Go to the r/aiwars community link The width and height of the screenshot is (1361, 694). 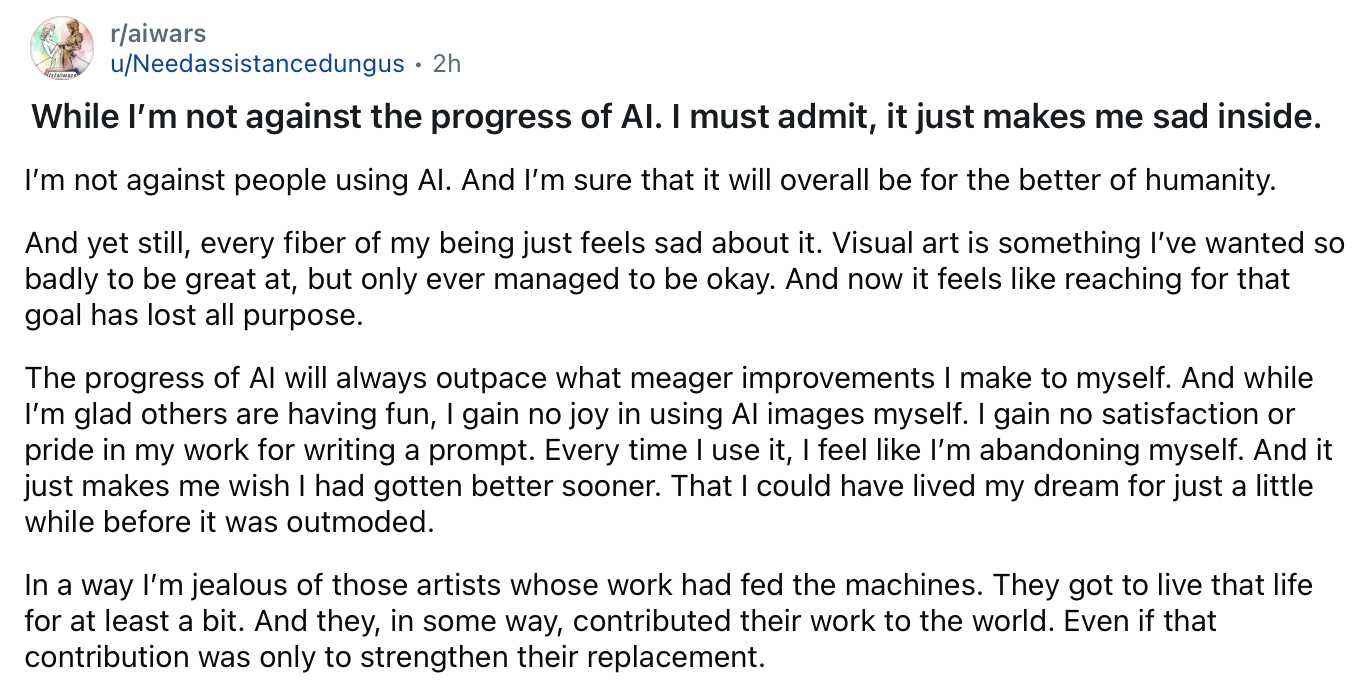pyautogui.click(x=159, y=34)
